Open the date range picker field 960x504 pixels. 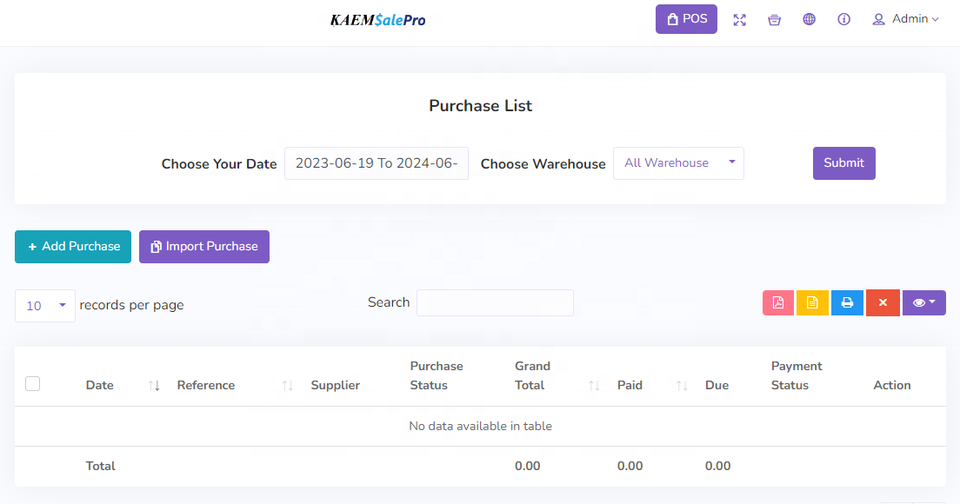tap(376, 164)
